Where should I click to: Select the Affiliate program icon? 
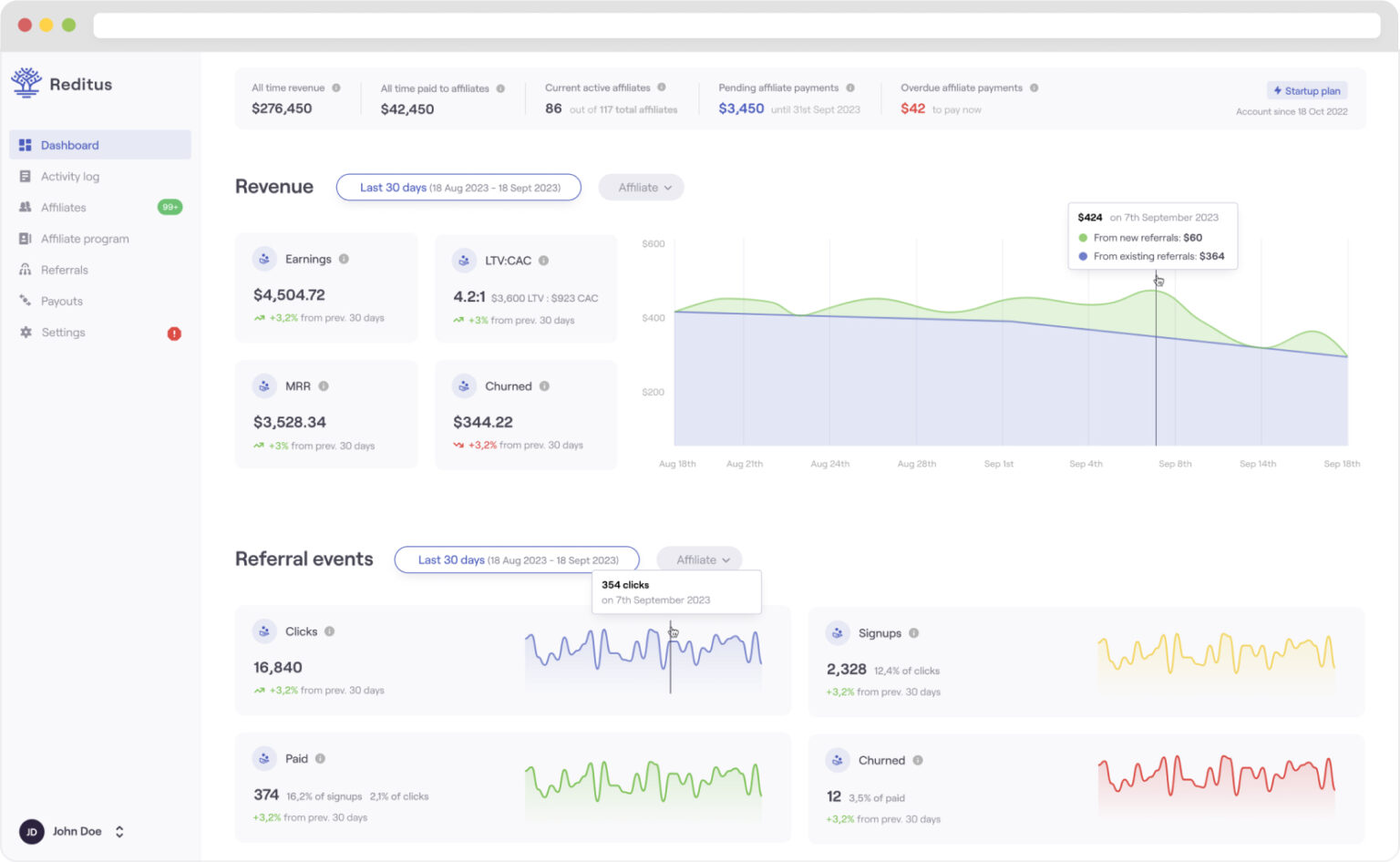(25, 238)
